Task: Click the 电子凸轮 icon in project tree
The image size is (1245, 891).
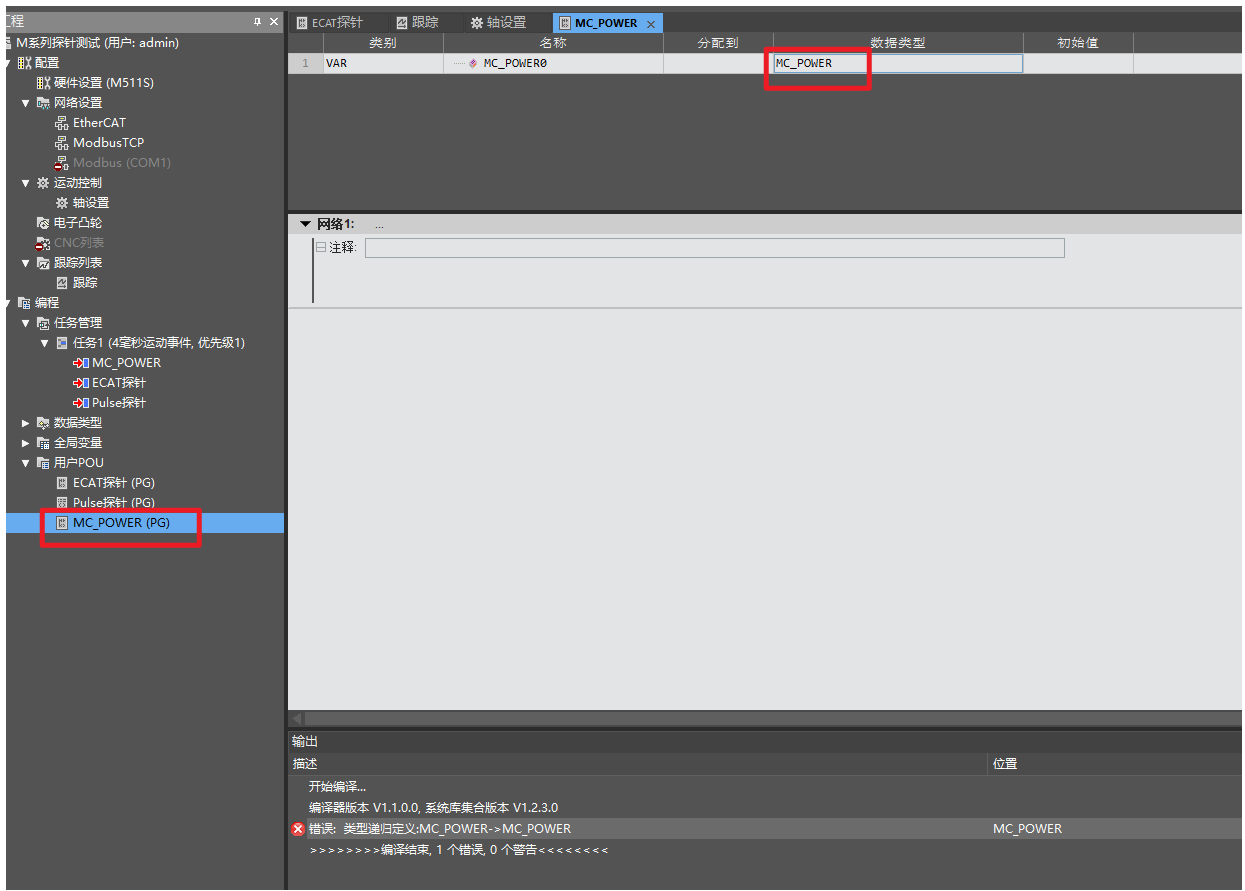Action: (x=42, y=223)
